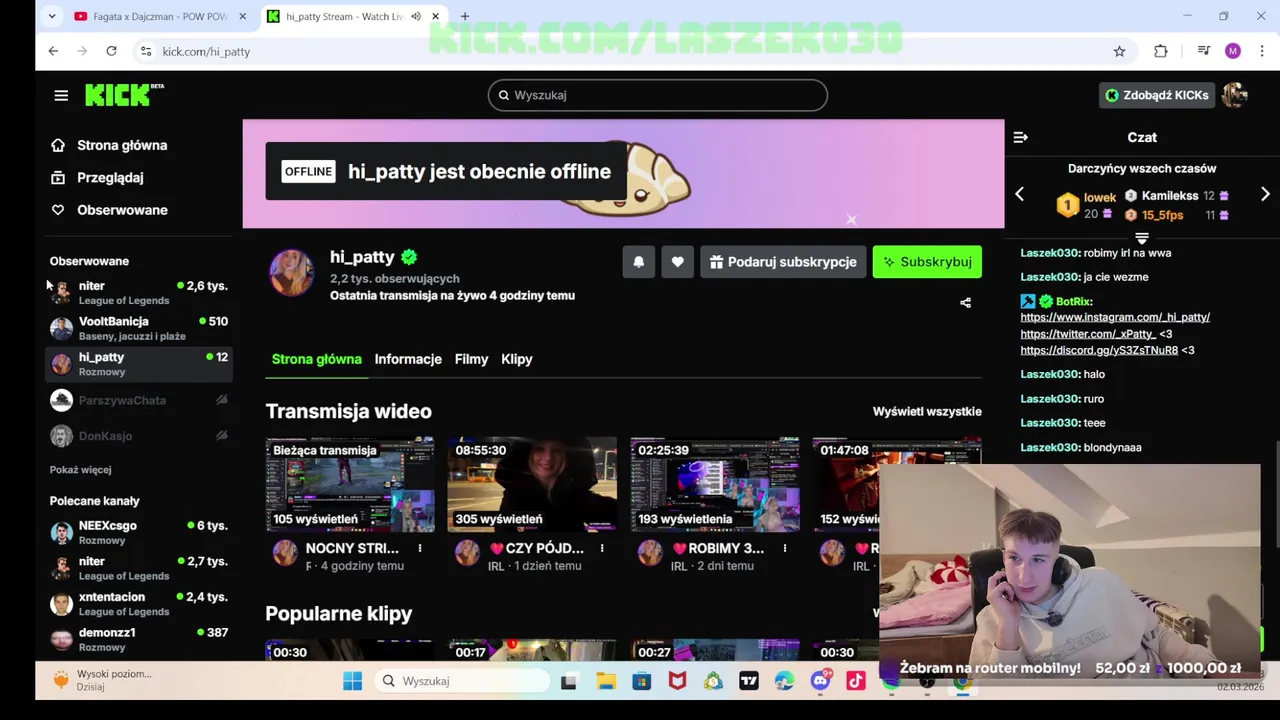Select Filmy tab
Image resolution: width=1280 pixels, height=720 pixels.
[471, 359]
